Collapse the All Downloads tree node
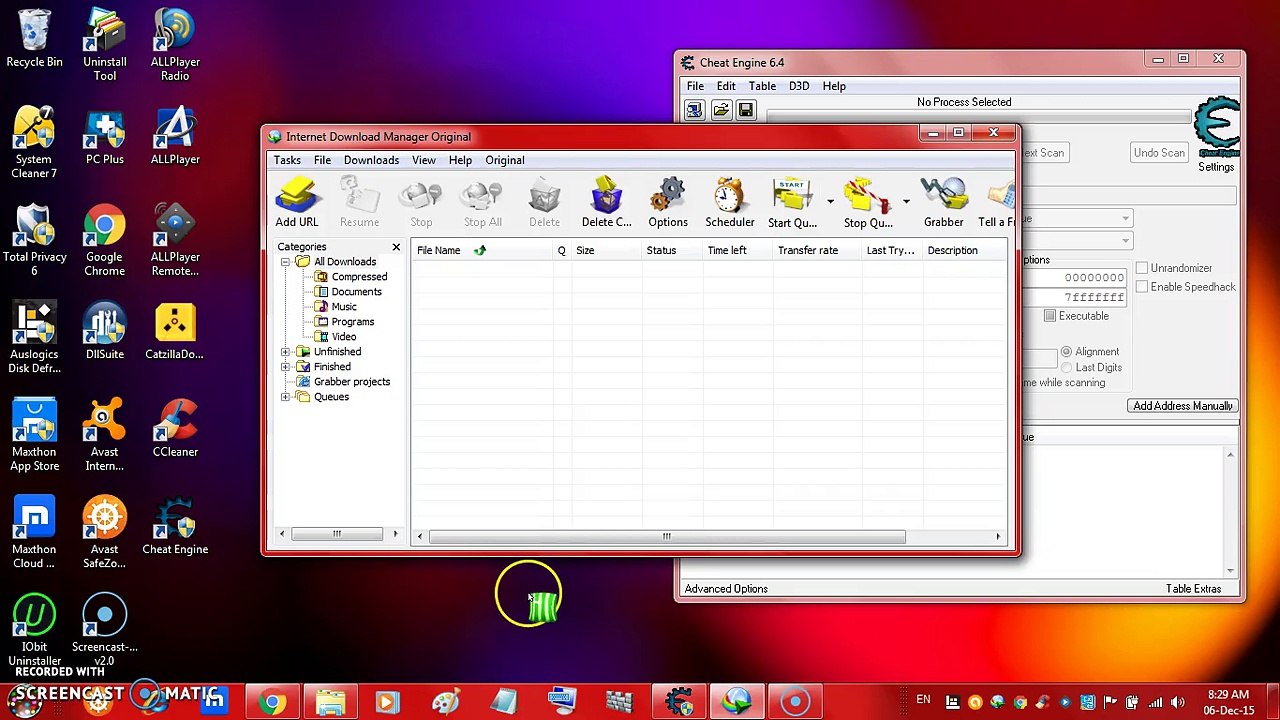Image resolution: width=1280 pixels, height=720 pixels. [x=286, y=262]
